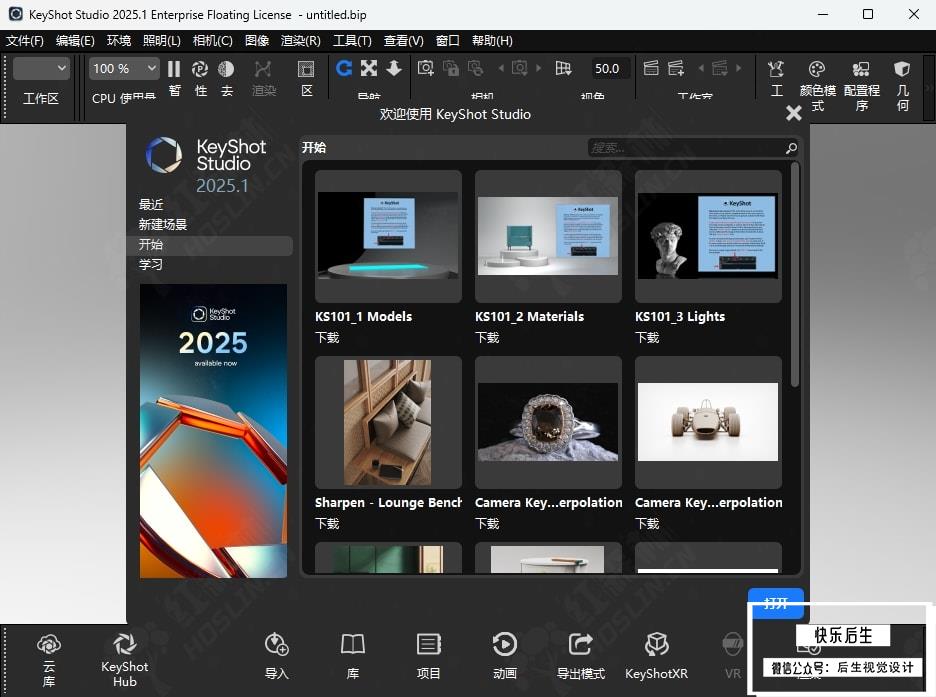Click 下载 under KS101_3 Lights
Viewport: 936px width, 697px height.
click(x=647, y=338)
